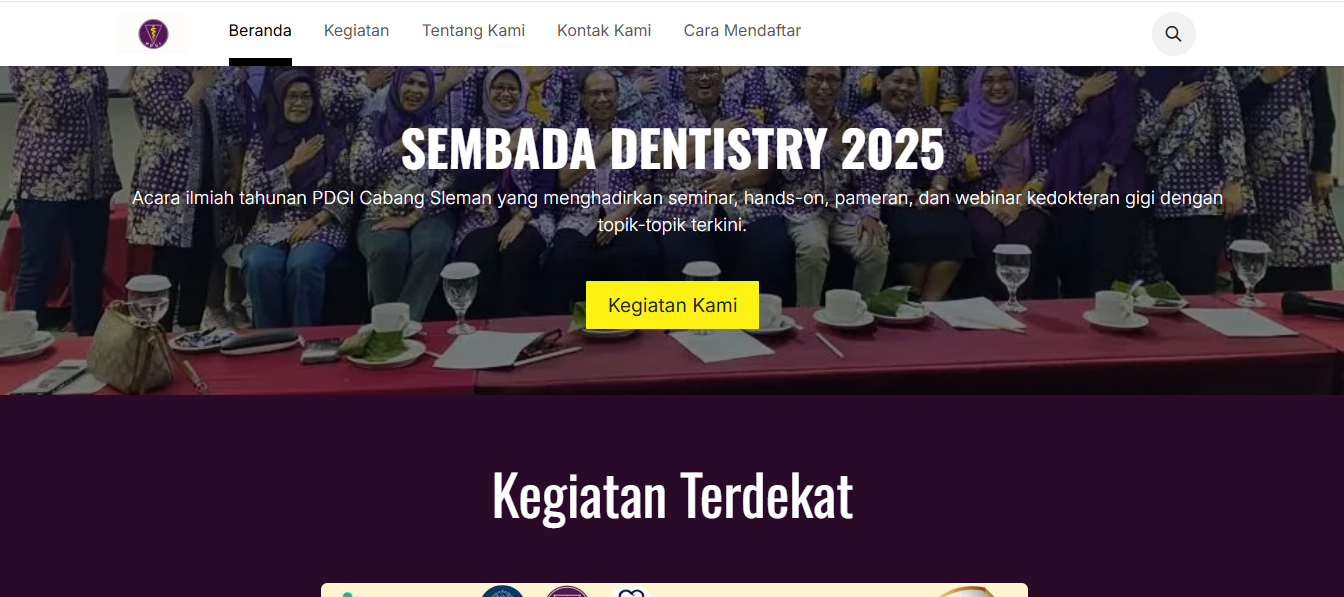
Task: Click the Acara ilmiah tahunan description text
Action: click(677, 211)
